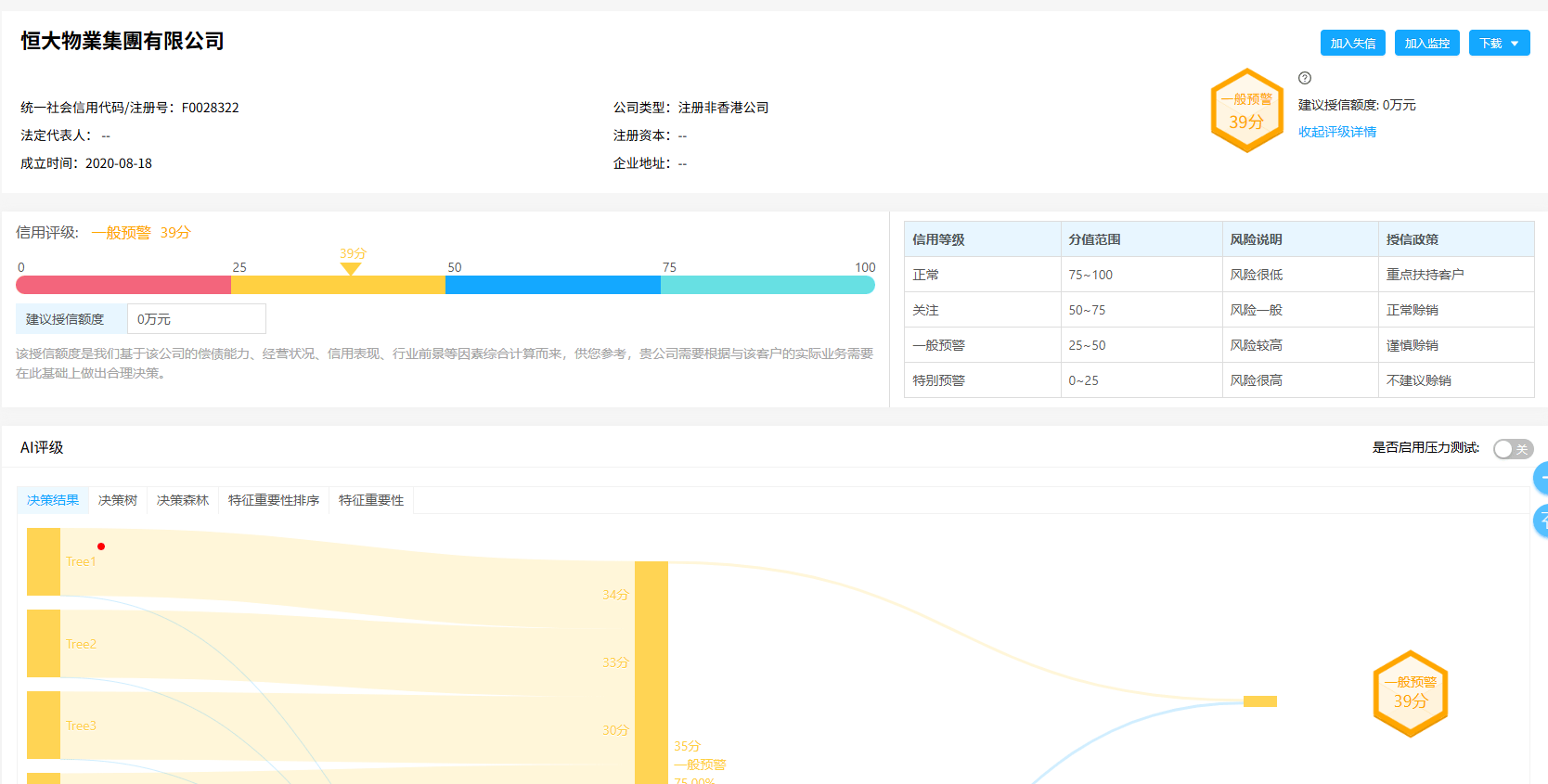This screenshot has height=784, width=1548.
Task: Click the top hexagon 一般预警 rating badge
Action: click(x=1246, y=110)
